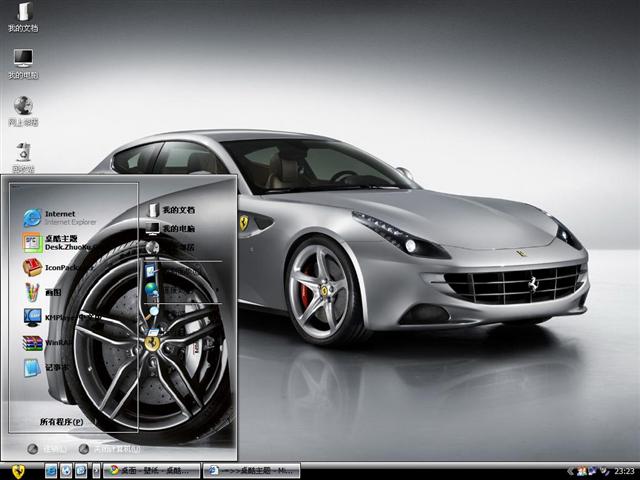Click the Ferrari logo Start button
The height and width of the screenshot is (480, 640).
click(18, 471)
